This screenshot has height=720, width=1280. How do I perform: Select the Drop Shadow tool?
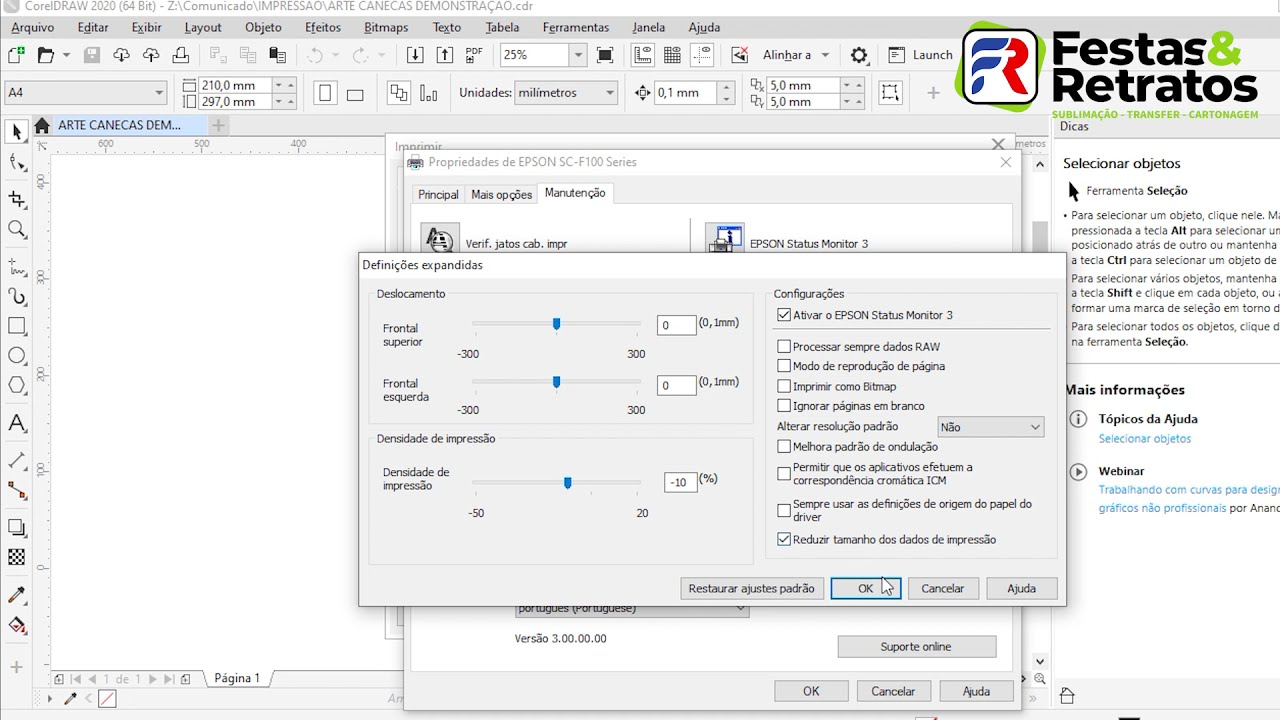[17, 527]
